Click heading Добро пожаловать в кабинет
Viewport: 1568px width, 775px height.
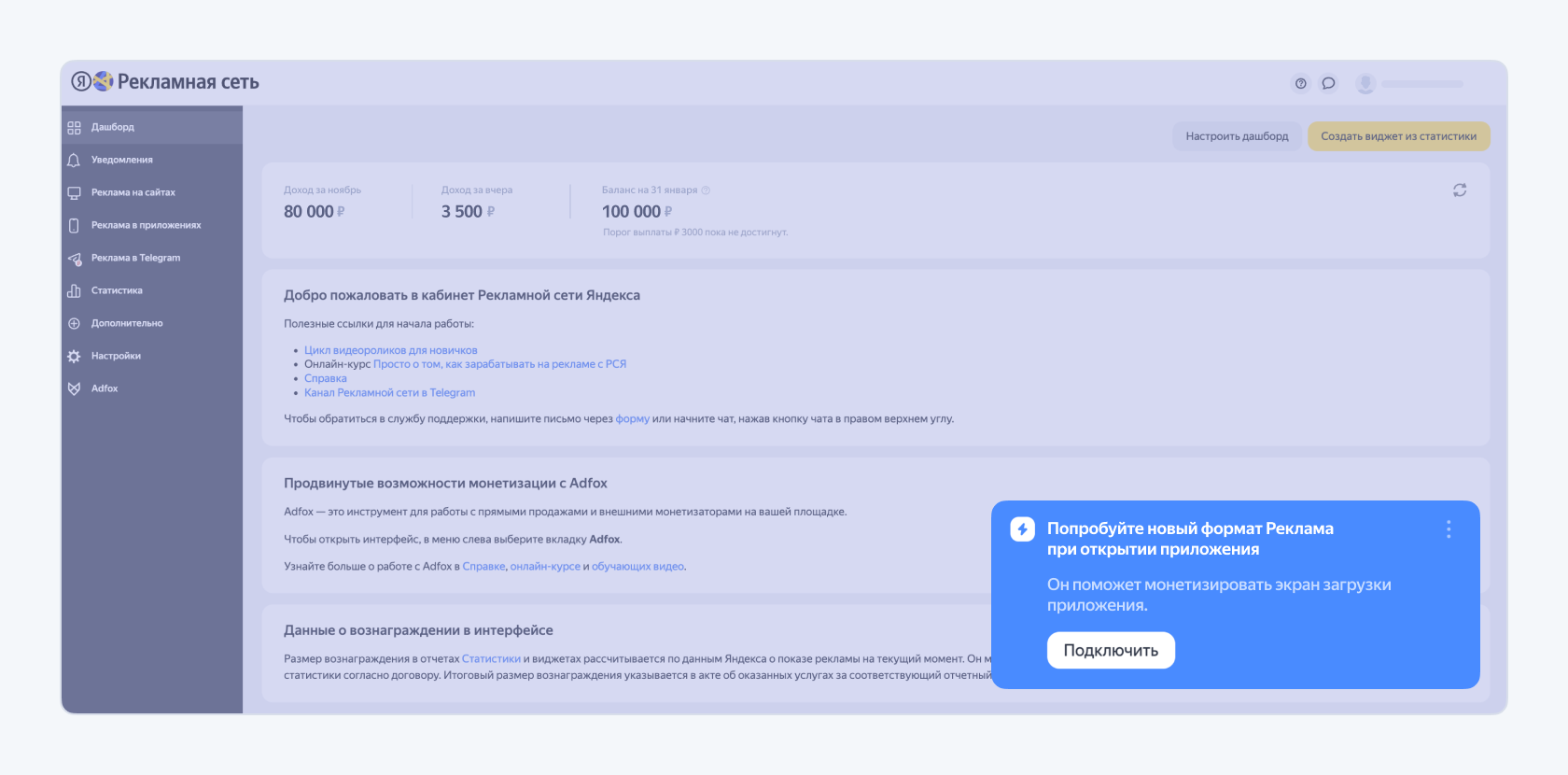coord(462,295)
